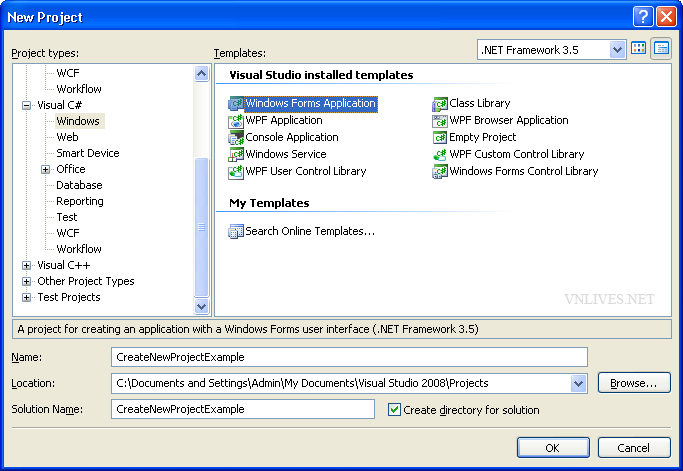The height and width of the screenshot is (471, 683).
Task: Click the 'Search Online Templates...' text
Action: pyautogui.click(x=310, y=231)
